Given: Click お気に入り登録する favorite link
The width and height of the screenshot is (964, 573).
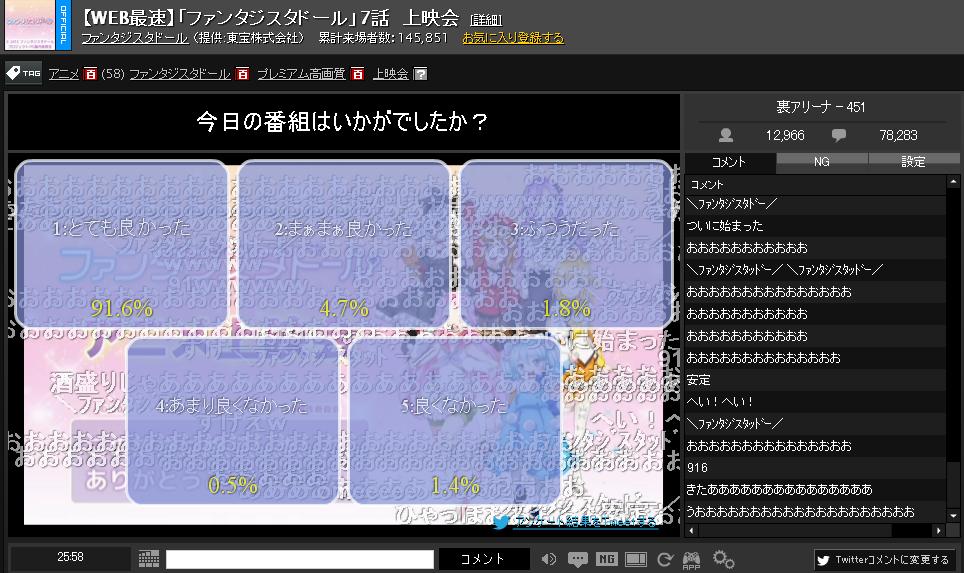Looking at the screenshot, I should [x=513, y=38].
